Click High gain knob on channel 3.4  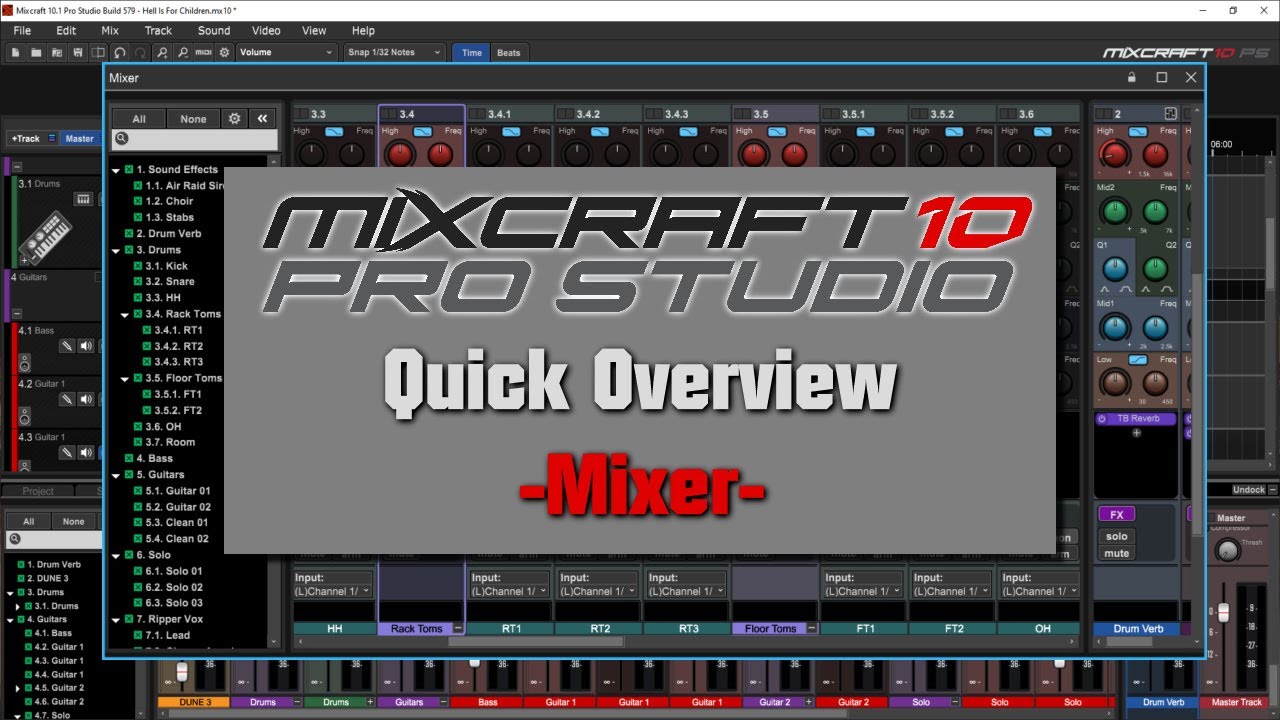400,154
